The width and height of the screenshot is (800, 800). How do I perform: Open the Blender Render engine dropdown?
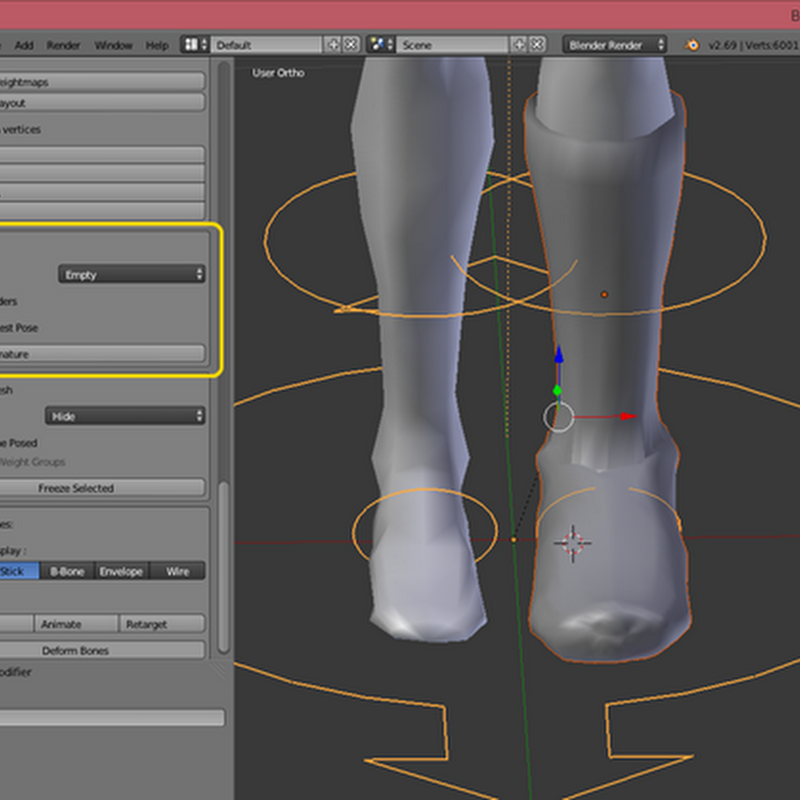coord(615,45)
